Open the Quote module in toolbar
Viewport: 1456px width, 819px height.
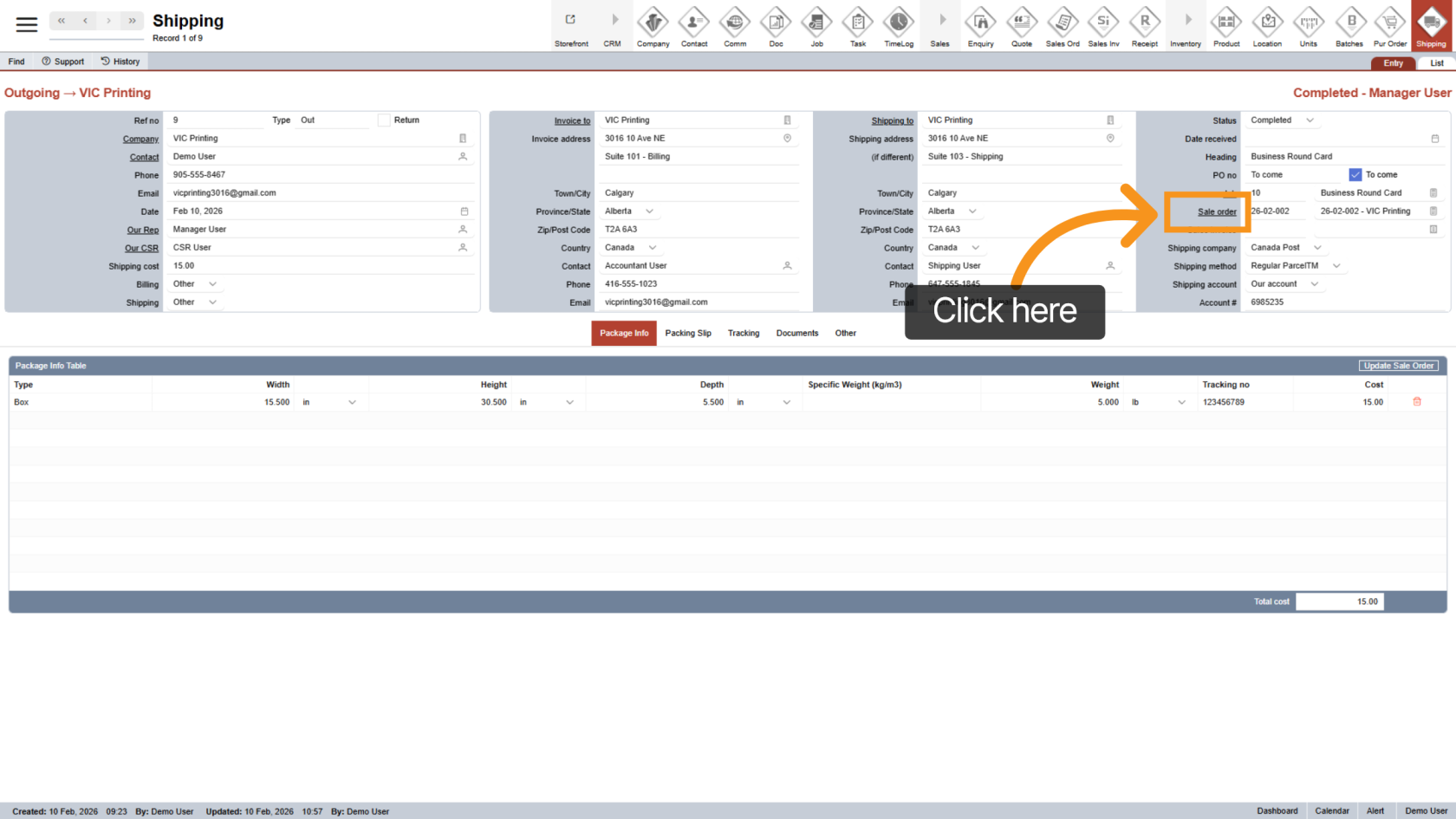pos(1022,26)
